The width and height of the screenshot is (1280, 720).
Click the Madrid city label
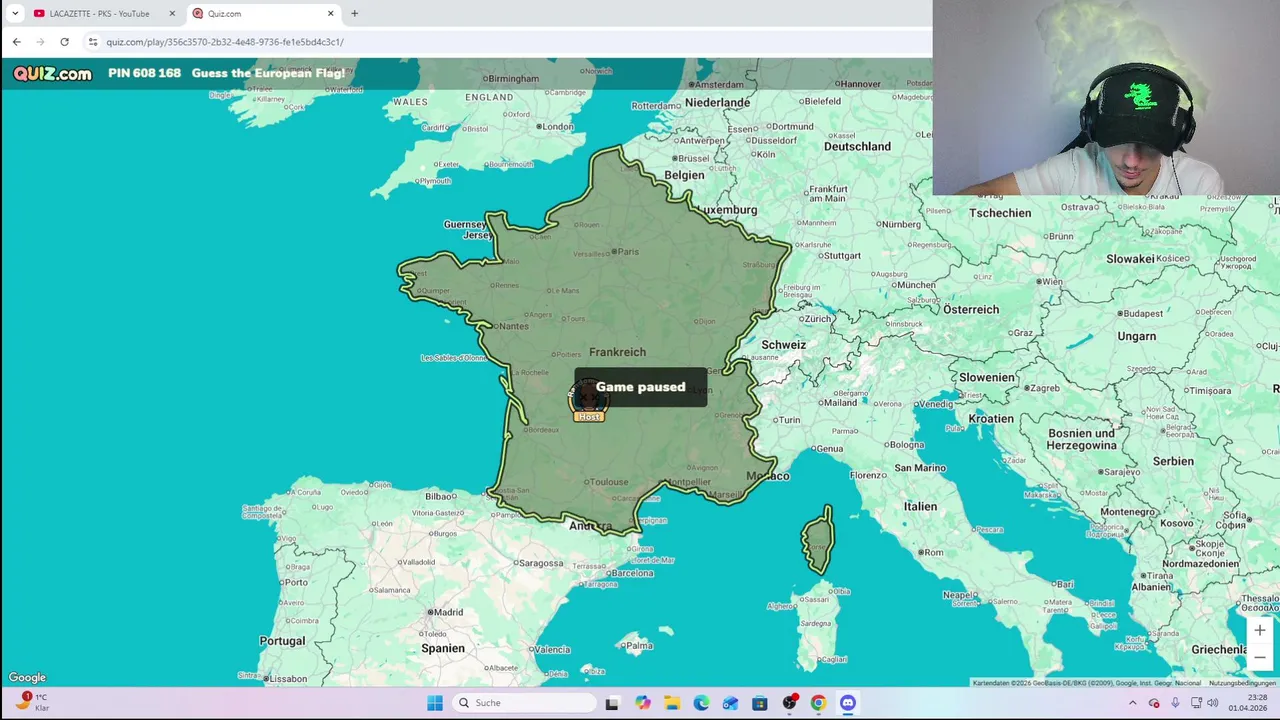coord(446,612)
